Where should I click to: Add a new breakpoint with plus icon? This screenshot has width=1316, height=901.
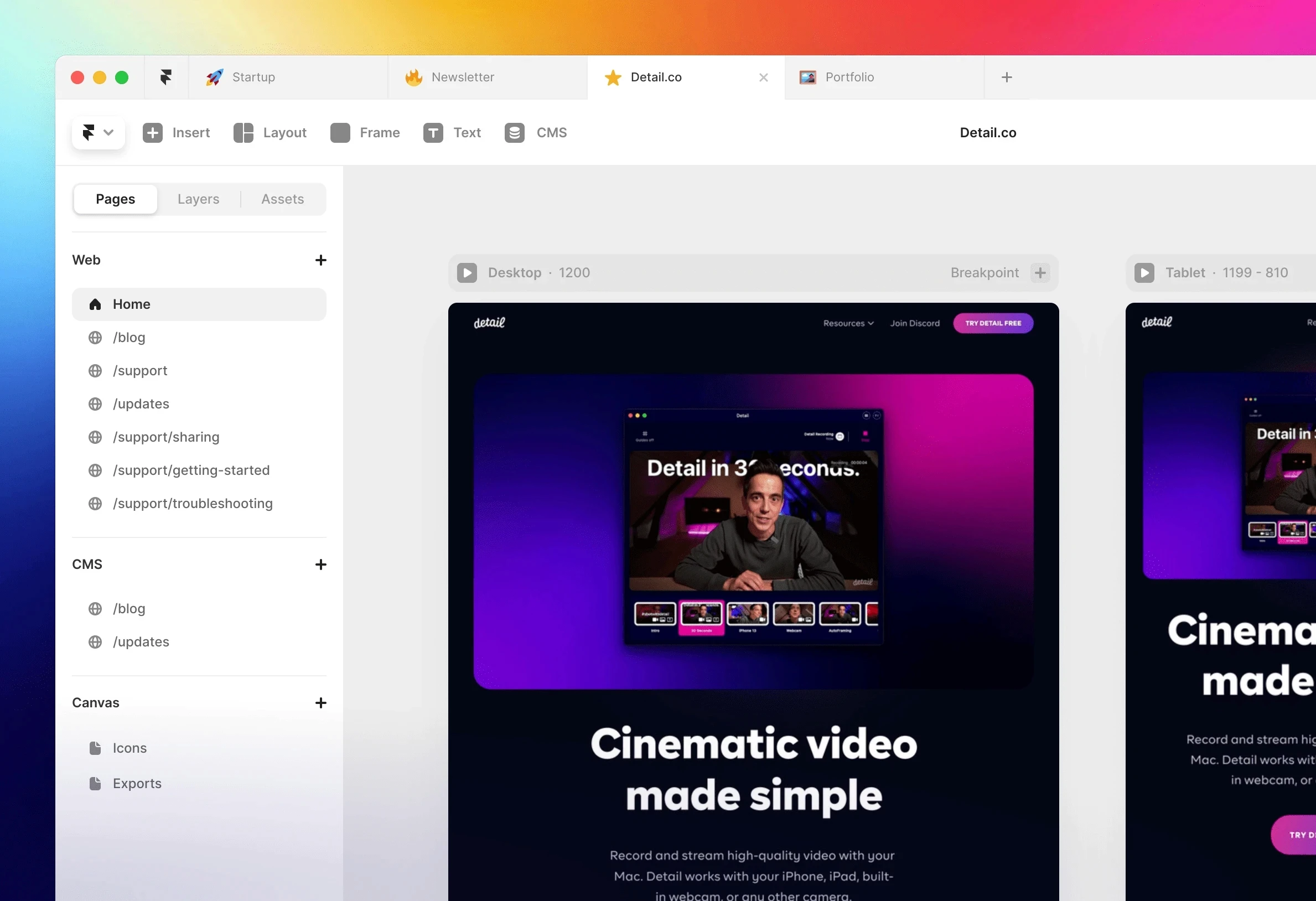(x=1040, y=272)
